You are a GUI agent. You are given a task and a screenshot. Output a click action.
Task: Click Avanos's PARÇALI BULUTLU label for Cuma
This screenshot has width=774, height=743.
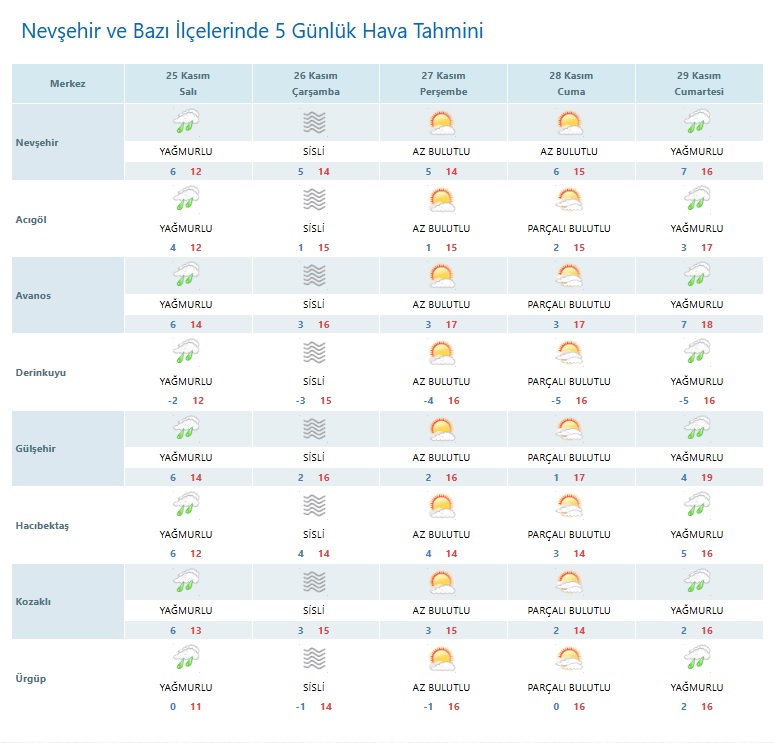coord(569,304)
